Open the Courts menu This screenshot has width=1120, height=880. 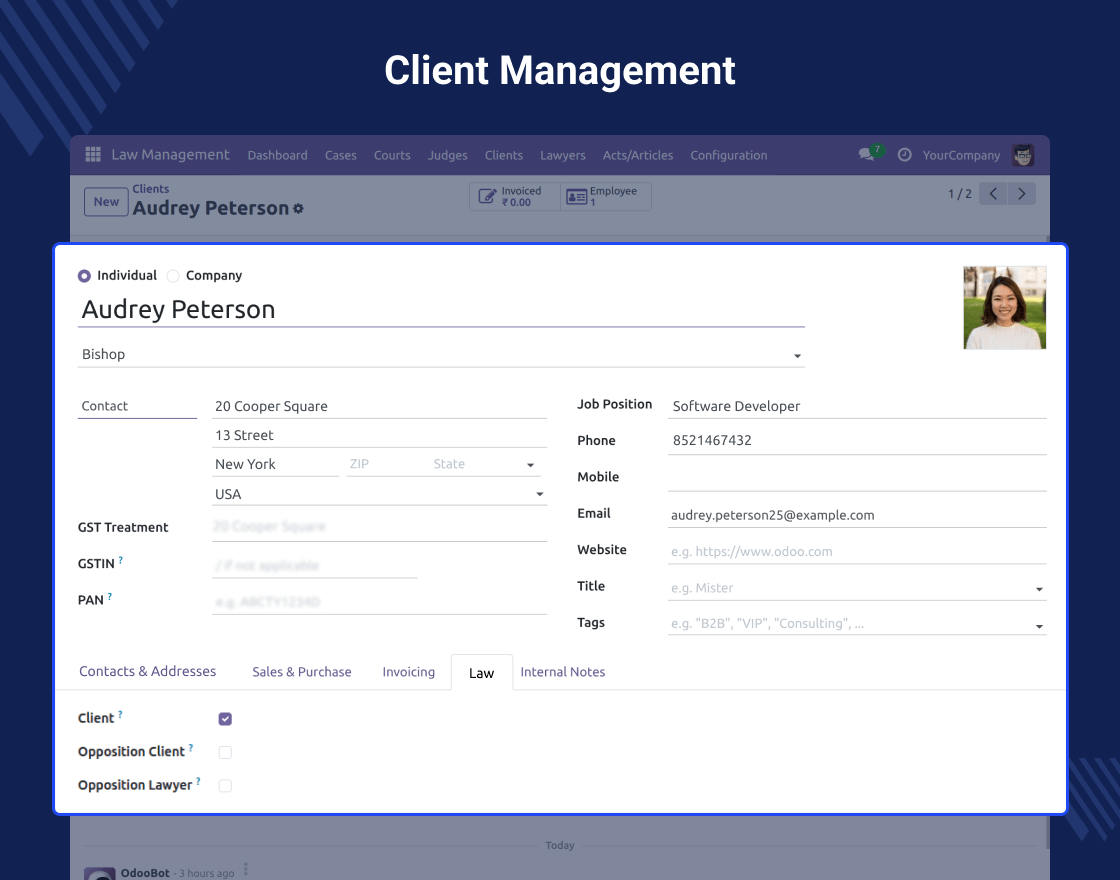coord(392,155)
